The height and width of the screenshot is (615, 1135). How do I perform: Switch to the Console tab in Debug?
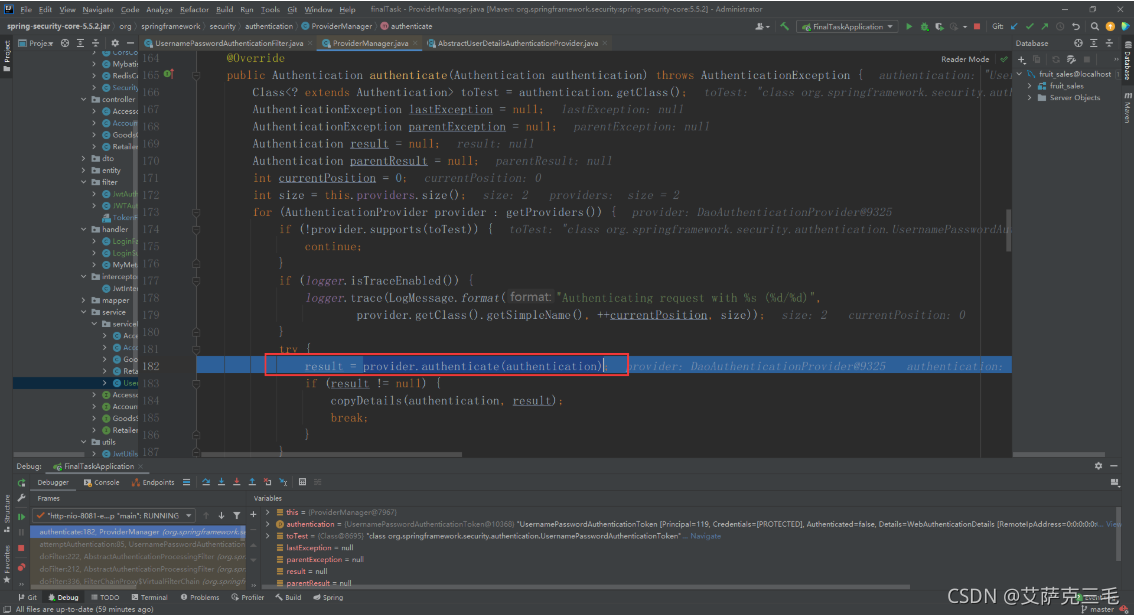point(101,483)
